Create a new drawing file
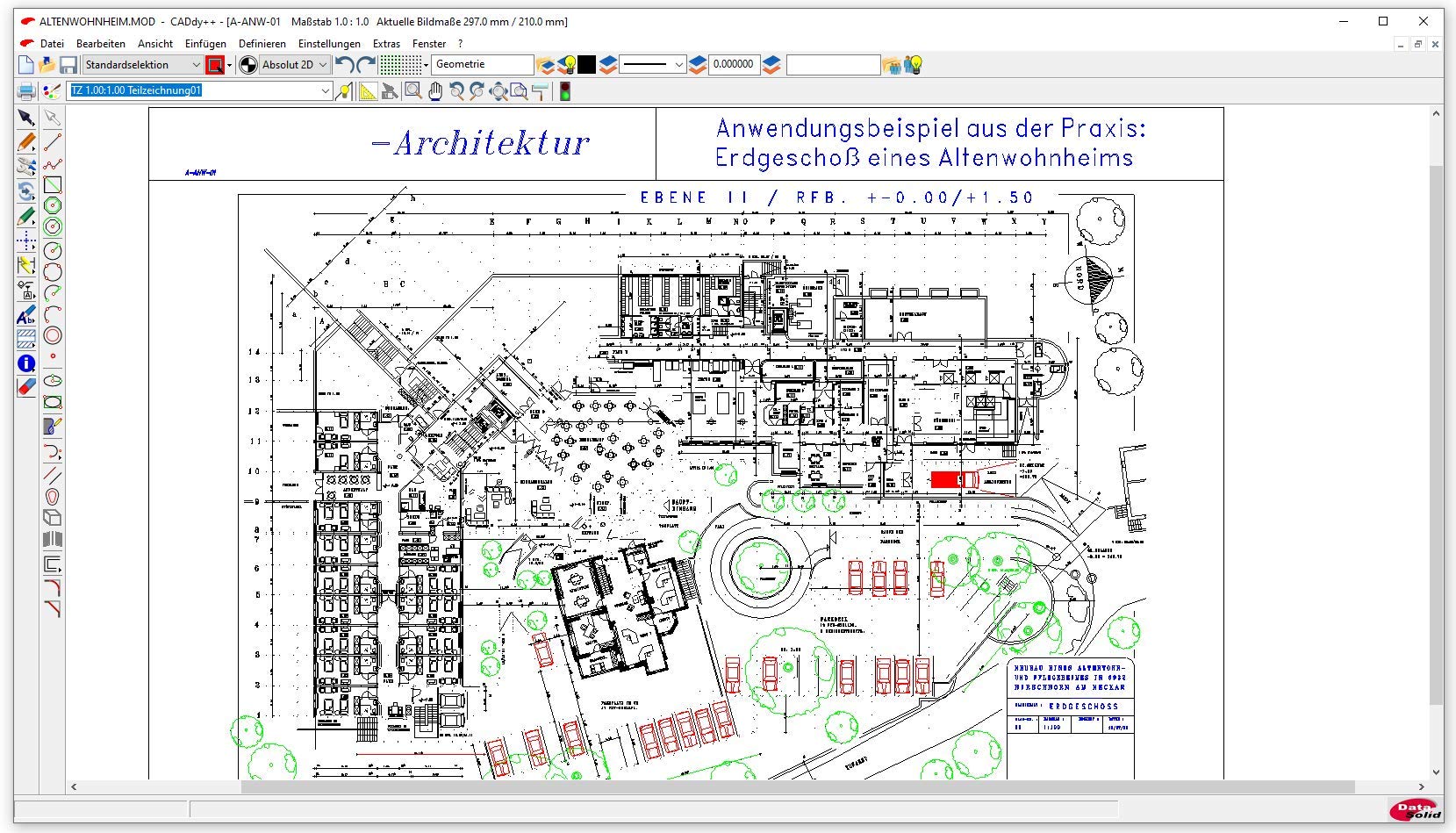This screenshot has width=1456, height=833. pyautogui.click(x=26, y=65)
